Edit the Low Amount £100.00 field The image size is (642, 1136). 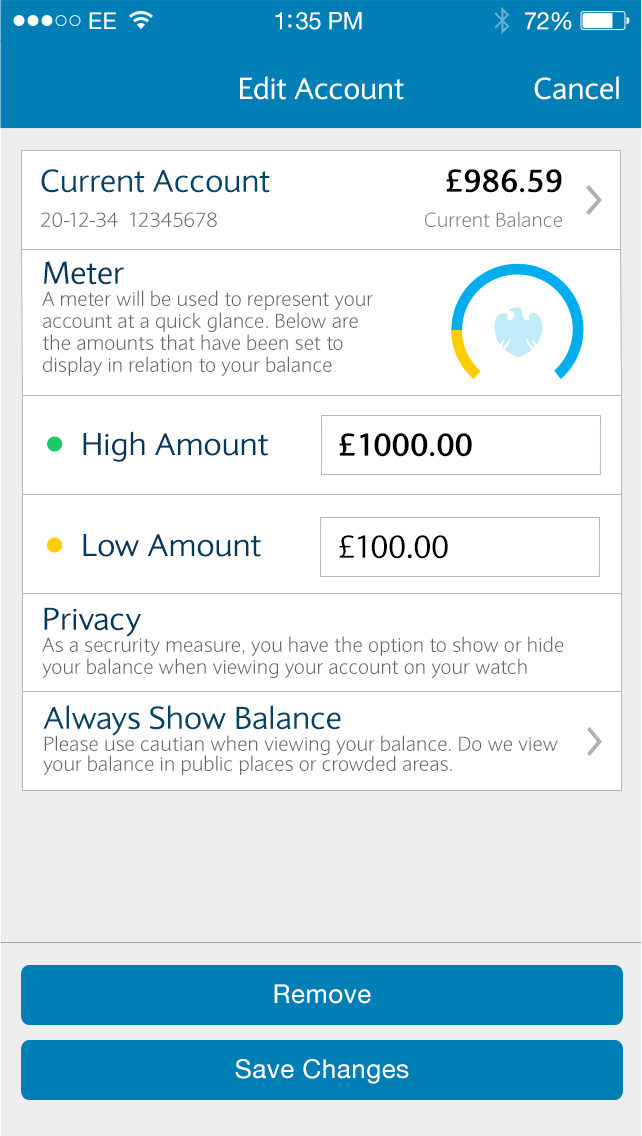click(x=459, y=547)
